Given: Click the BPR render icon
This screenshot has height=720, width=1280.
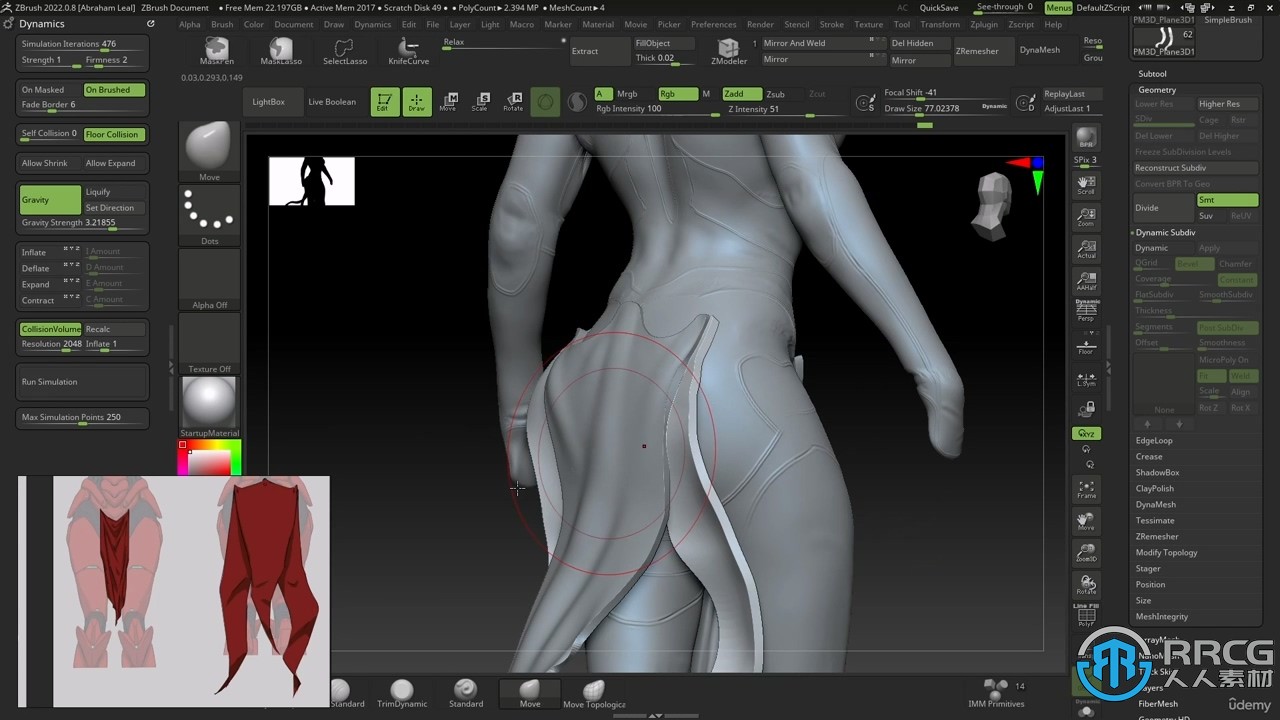Looking at the screenshot, I should tap(1086, 138).
